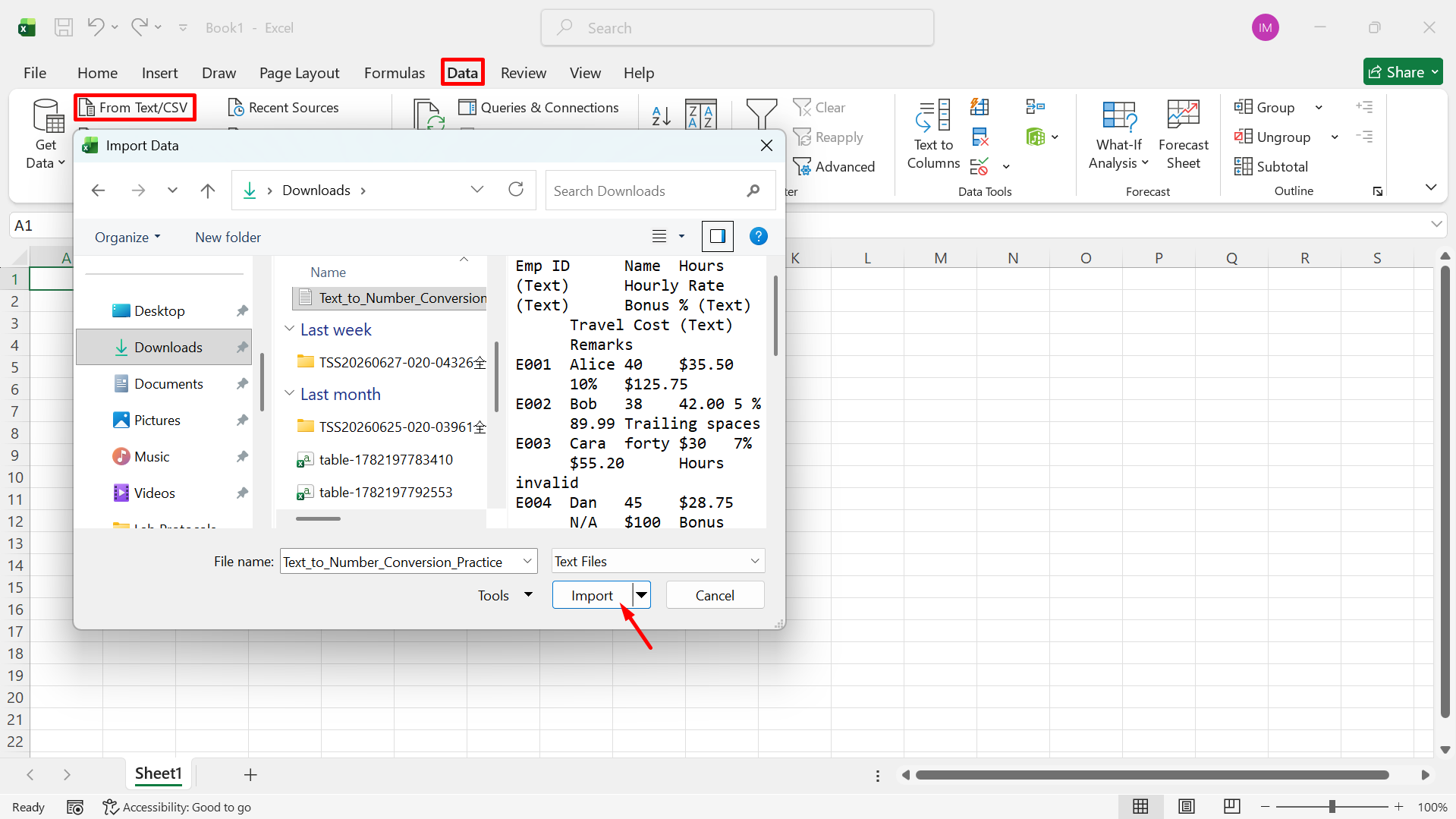Collapse the Last month group
Image resolution: width=1456 pixels, height=819 pixels.
click(289, 393)
